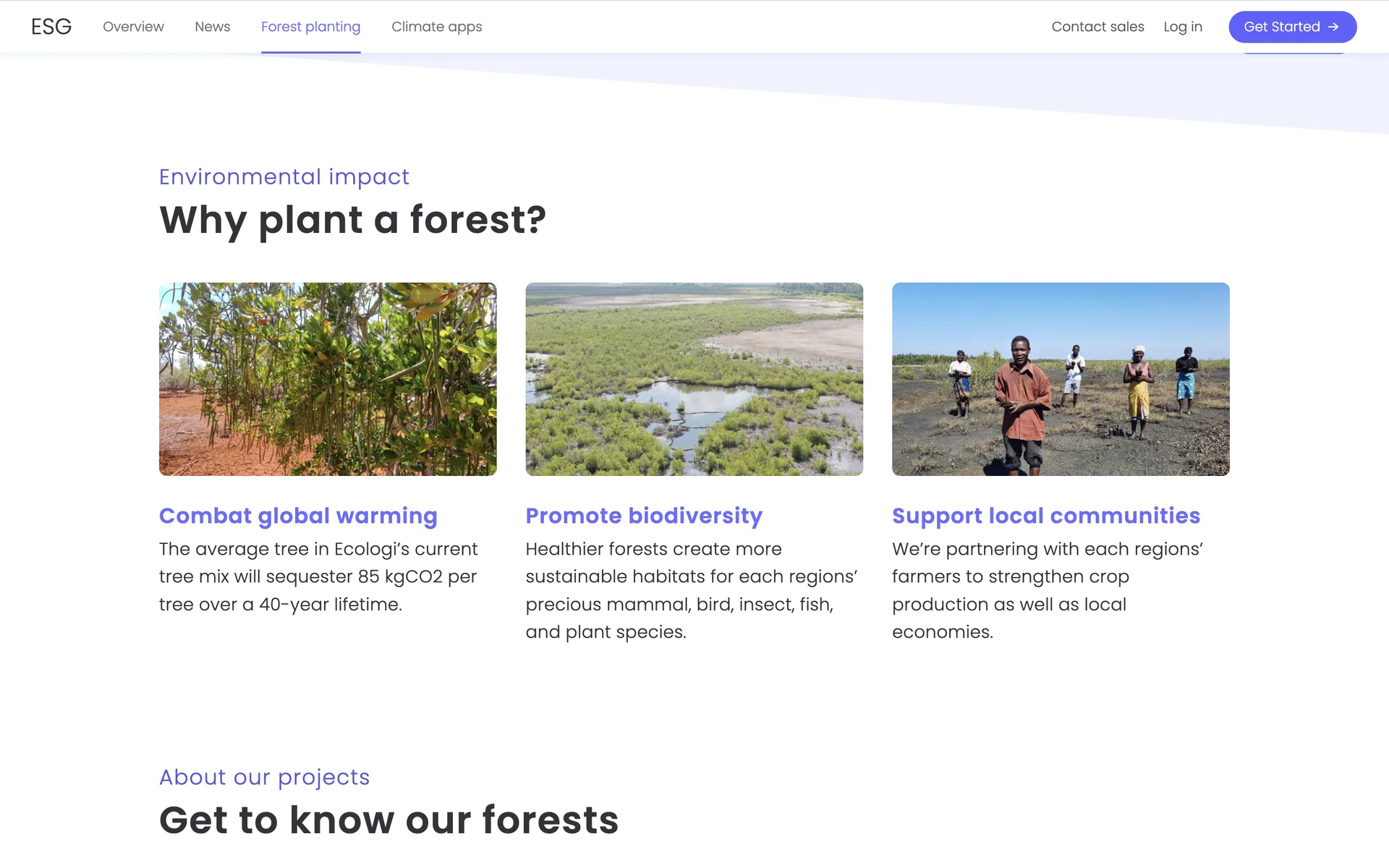The height and width of the screenshot is (868, 1389).
Task: Click the ESG logo
Action: click(x=51, y=27)
